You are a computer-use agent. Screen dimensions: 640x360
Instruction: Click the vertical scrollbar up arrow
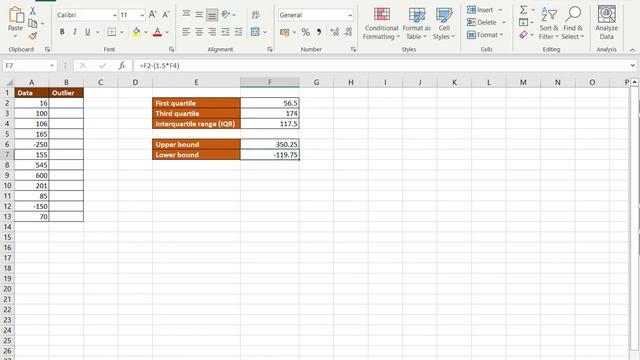(x=634, y=82)
